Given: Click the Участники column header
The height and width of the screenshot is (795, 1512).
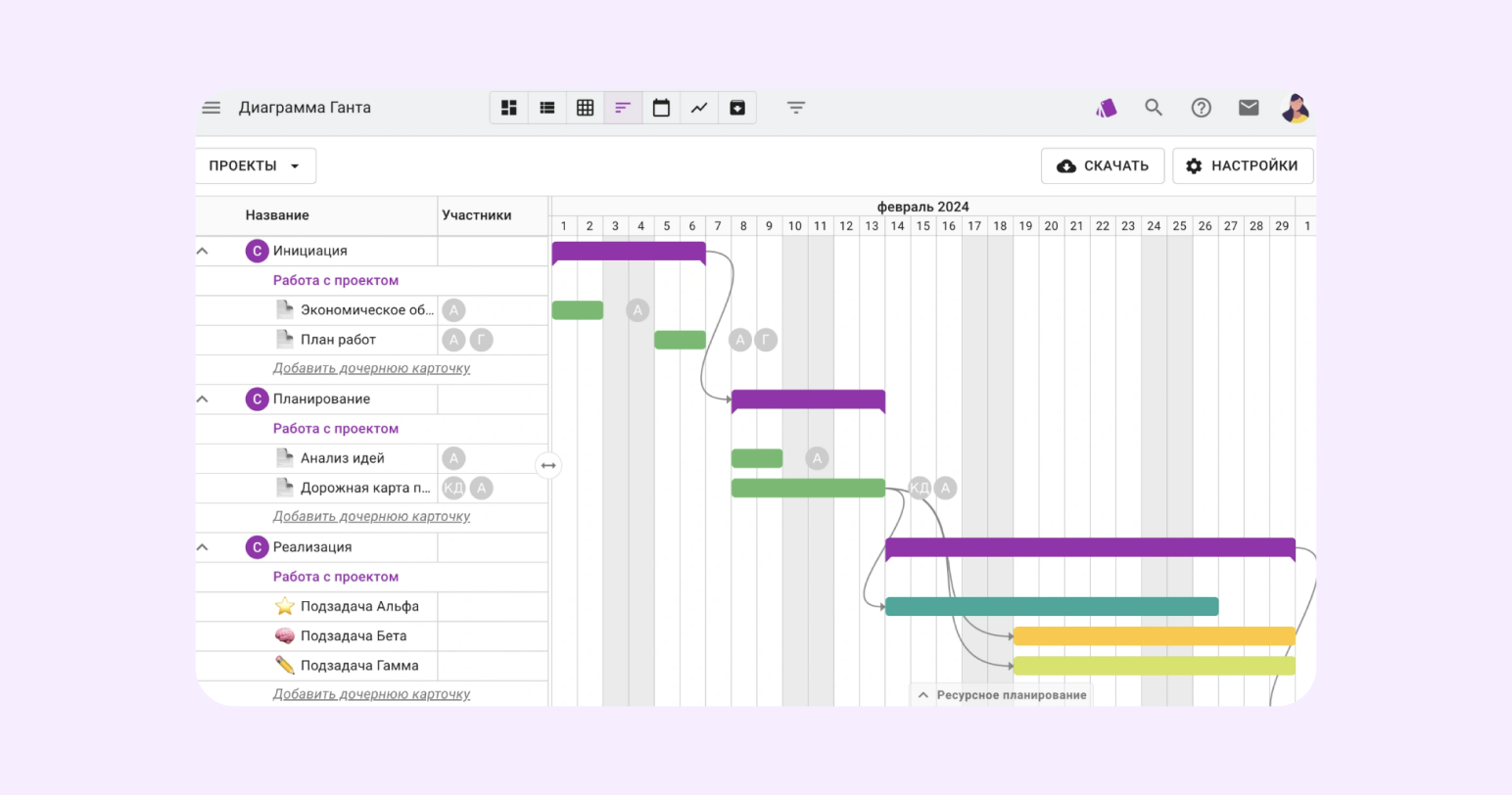Looking at the screenshot, I should click(x=477, y=215).
